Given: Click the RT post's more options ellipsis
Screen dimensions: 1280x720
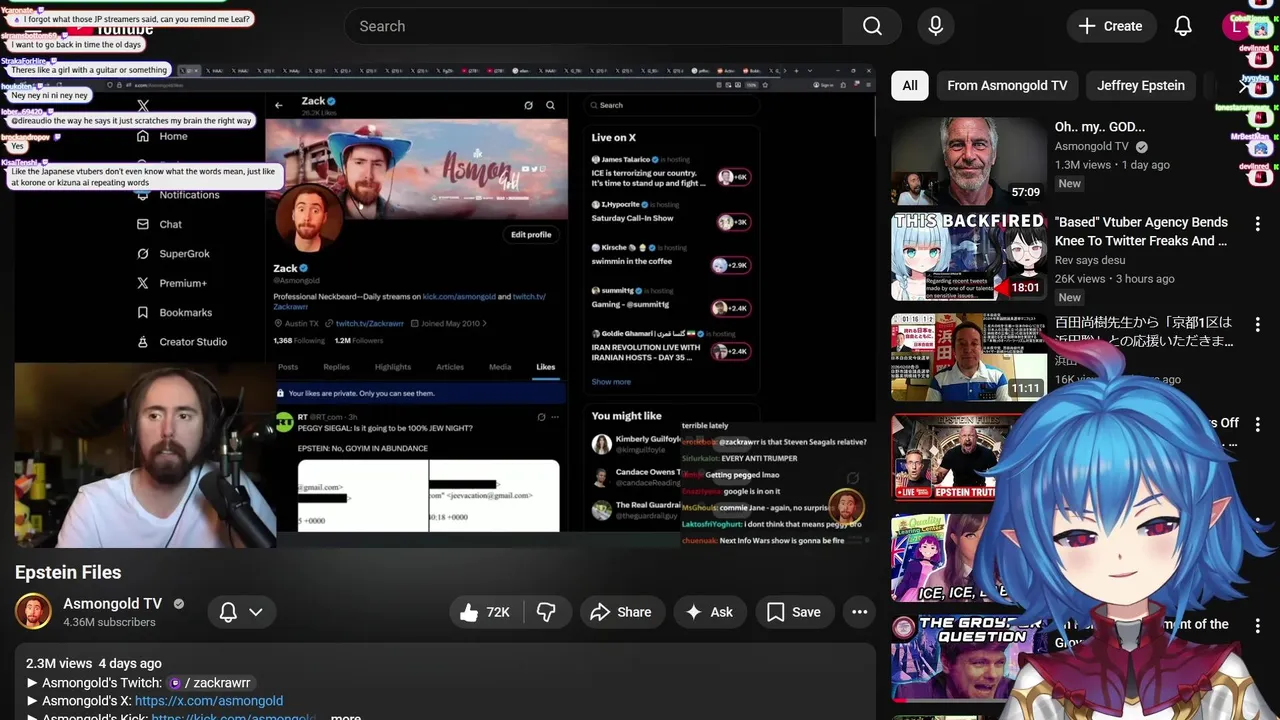Looking at the screenshot, I should click(x=555, y=417).
